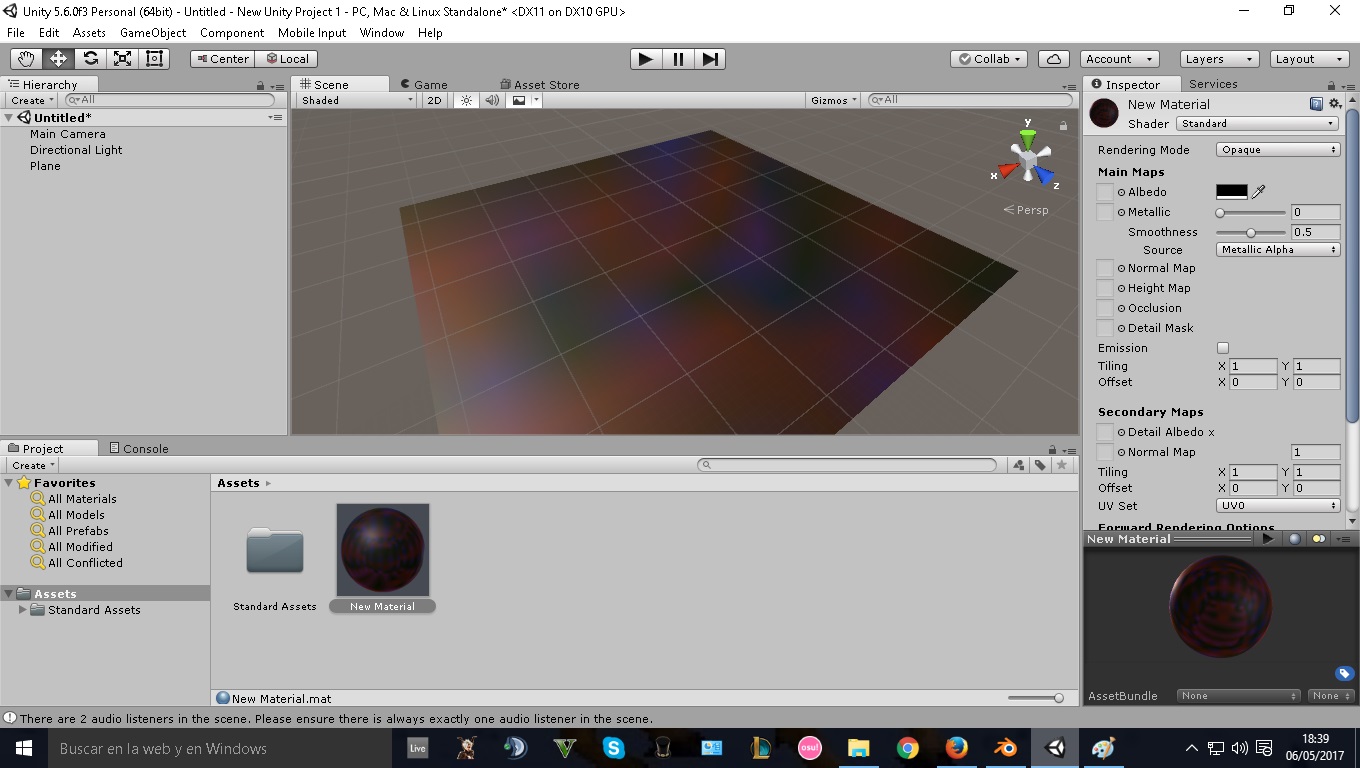Screen dimensions: 1360x768
Task: Open the Mobile Input menu
Action: [312, 33]
